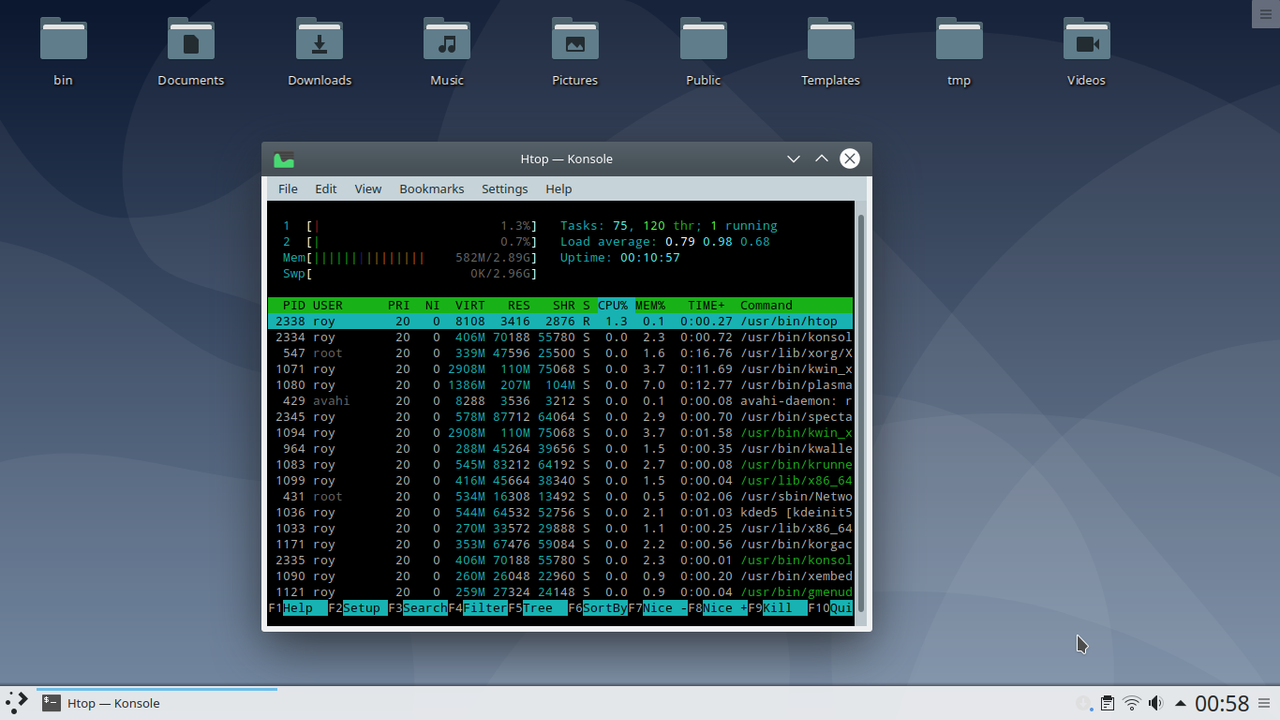Select the /usr/bin/korgac process row

(560, 545)
